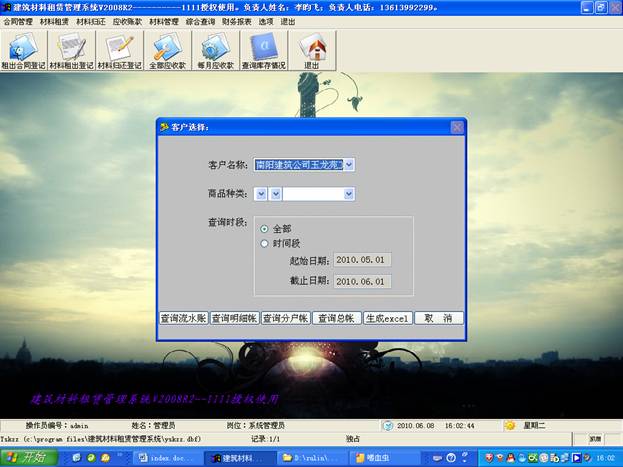Click the 生成excel button
Image resolution: width=623 pixels, height=467 pixels.
tap(387, 318)
